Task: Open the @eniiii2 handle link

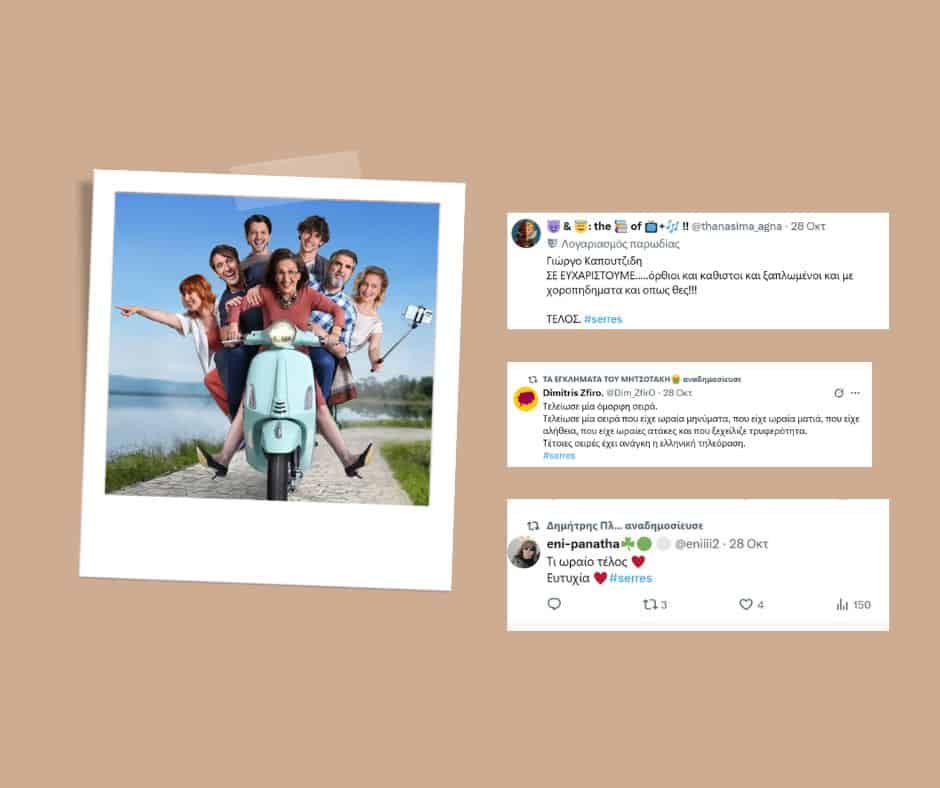Action: [x=697, y=544]
